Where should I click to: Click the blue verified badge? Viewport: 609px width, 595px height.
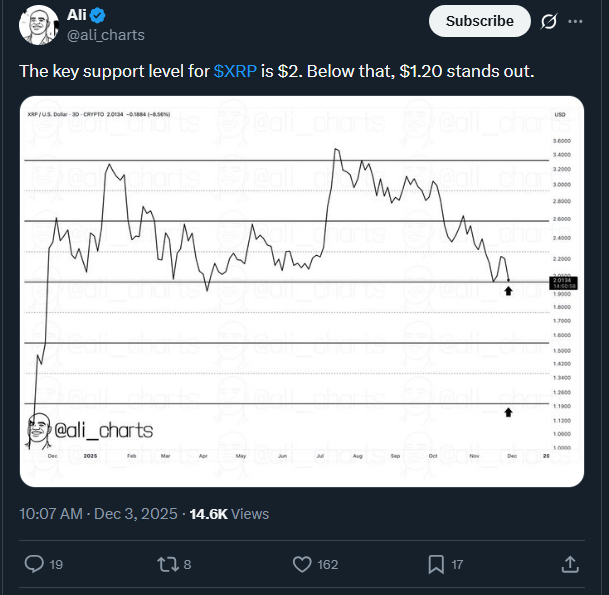[100, 15]
